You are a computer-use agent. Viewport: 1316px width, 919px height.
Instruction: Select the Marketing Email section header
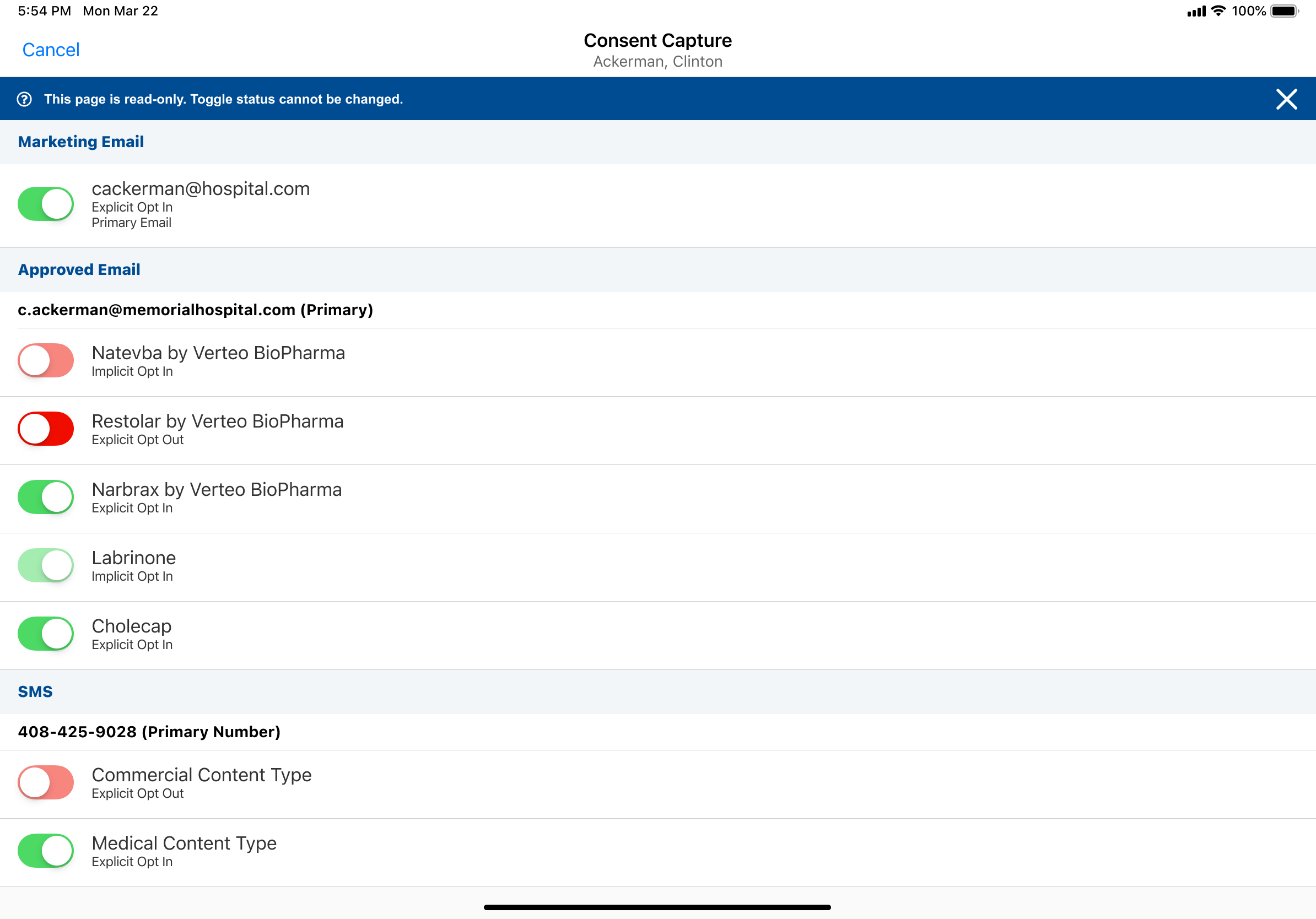(x=81, y=142)
